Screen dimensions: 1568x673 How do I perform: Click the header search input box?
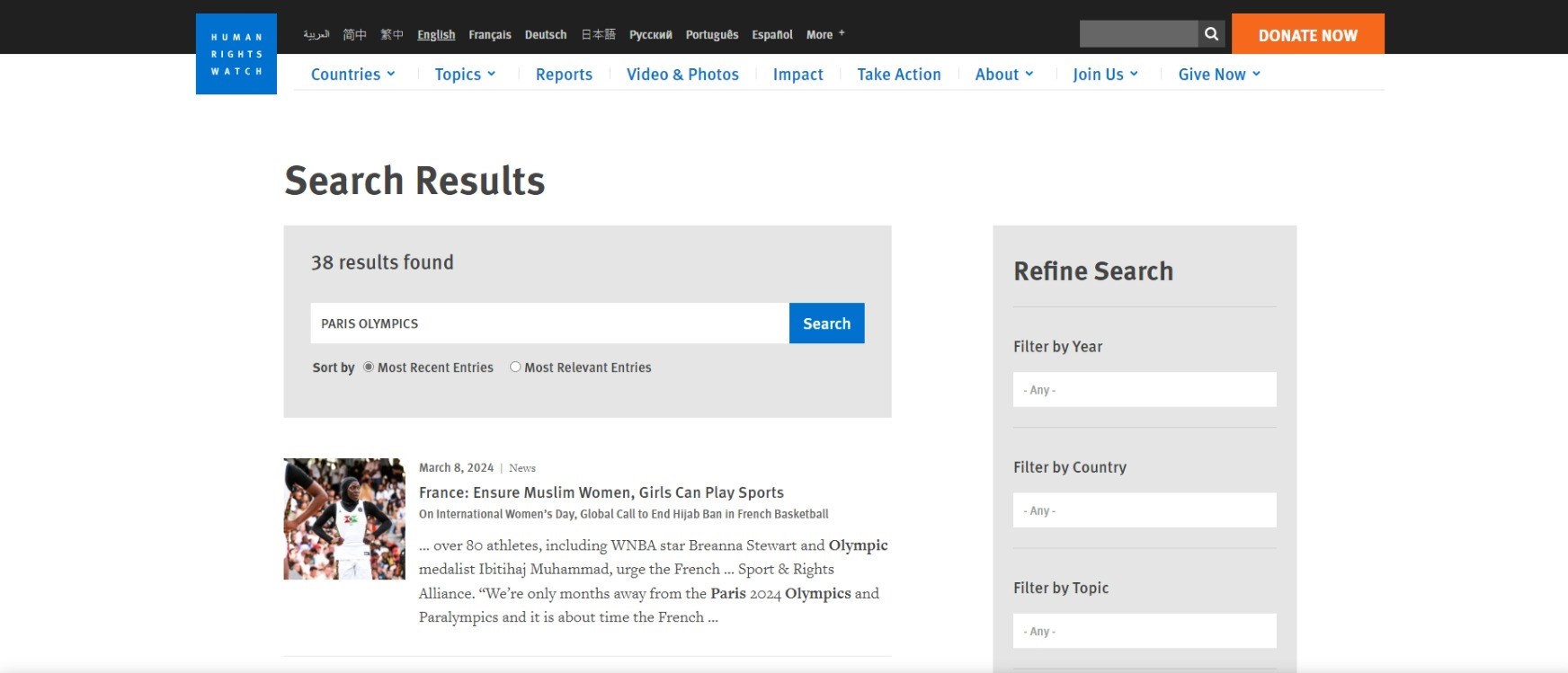[x=1138, y=34]
